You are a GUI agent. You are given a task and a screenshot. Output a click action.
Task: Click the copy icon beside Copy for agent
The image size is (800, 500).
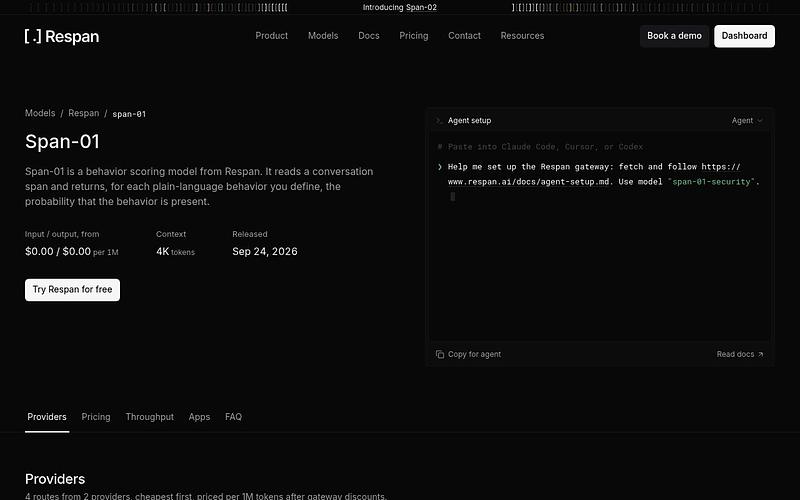tap(440, 354)
